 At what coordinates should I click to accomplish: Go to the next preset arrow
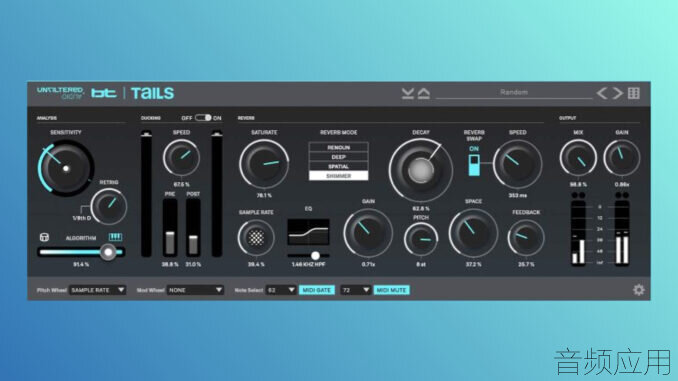click(617, 93)
